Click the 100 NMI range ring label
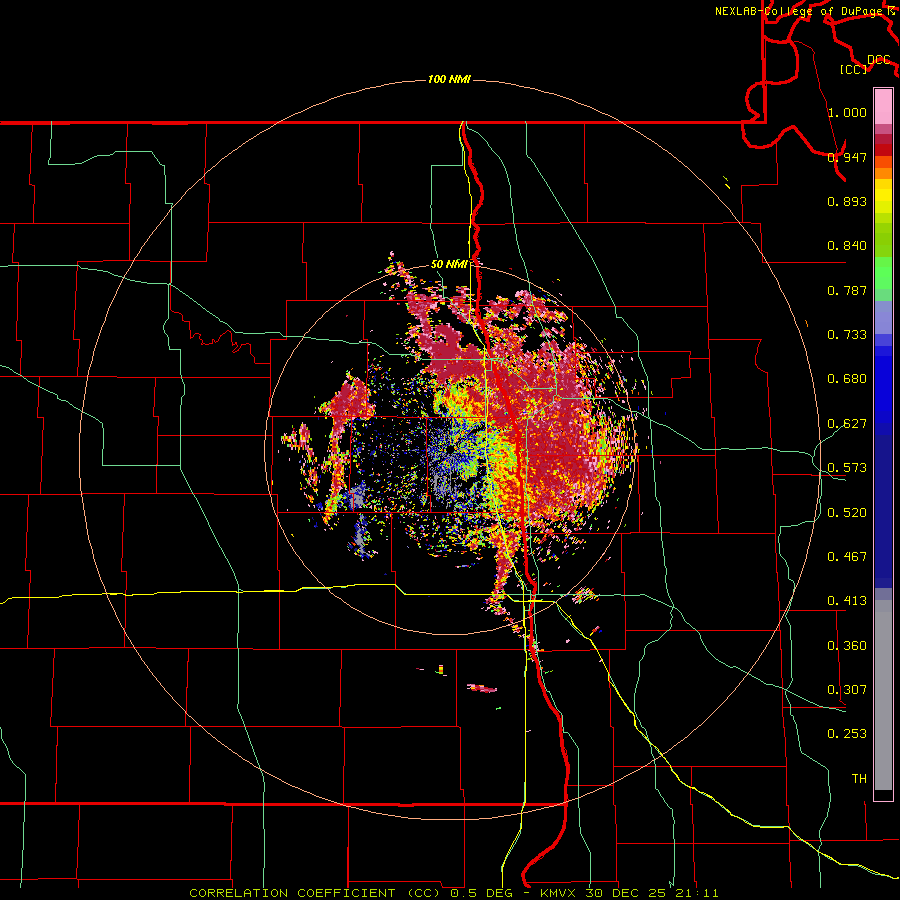This screenshot has height=900, width=900. coord(449,79)
